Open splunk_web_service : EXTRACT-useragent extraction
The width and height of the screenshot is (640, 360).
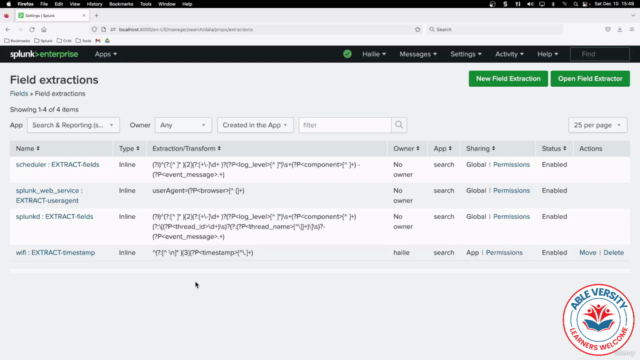coord(49,196)
